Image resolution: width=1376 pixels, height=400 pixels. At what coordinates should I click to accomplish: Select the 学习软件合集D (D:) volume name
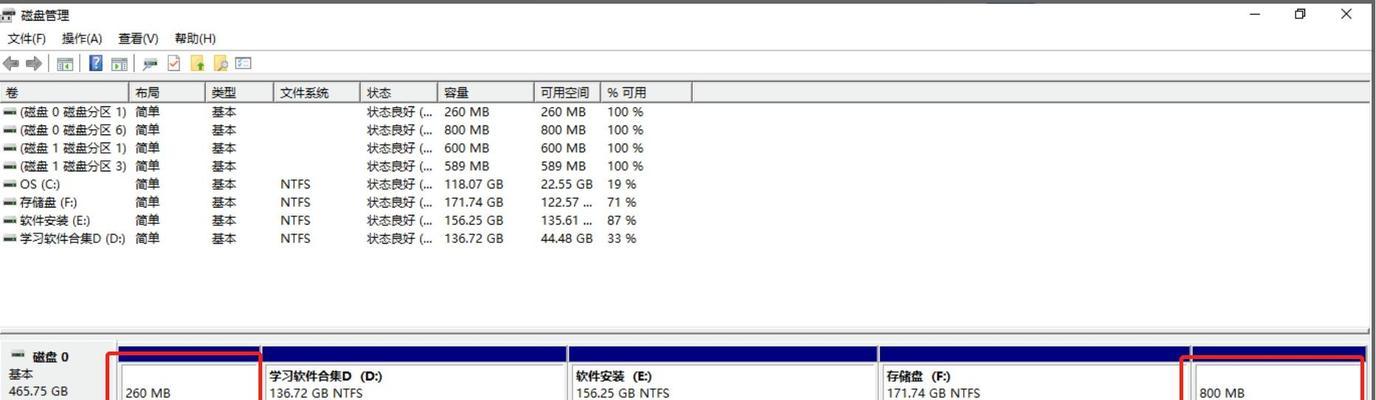coord(73,238)
